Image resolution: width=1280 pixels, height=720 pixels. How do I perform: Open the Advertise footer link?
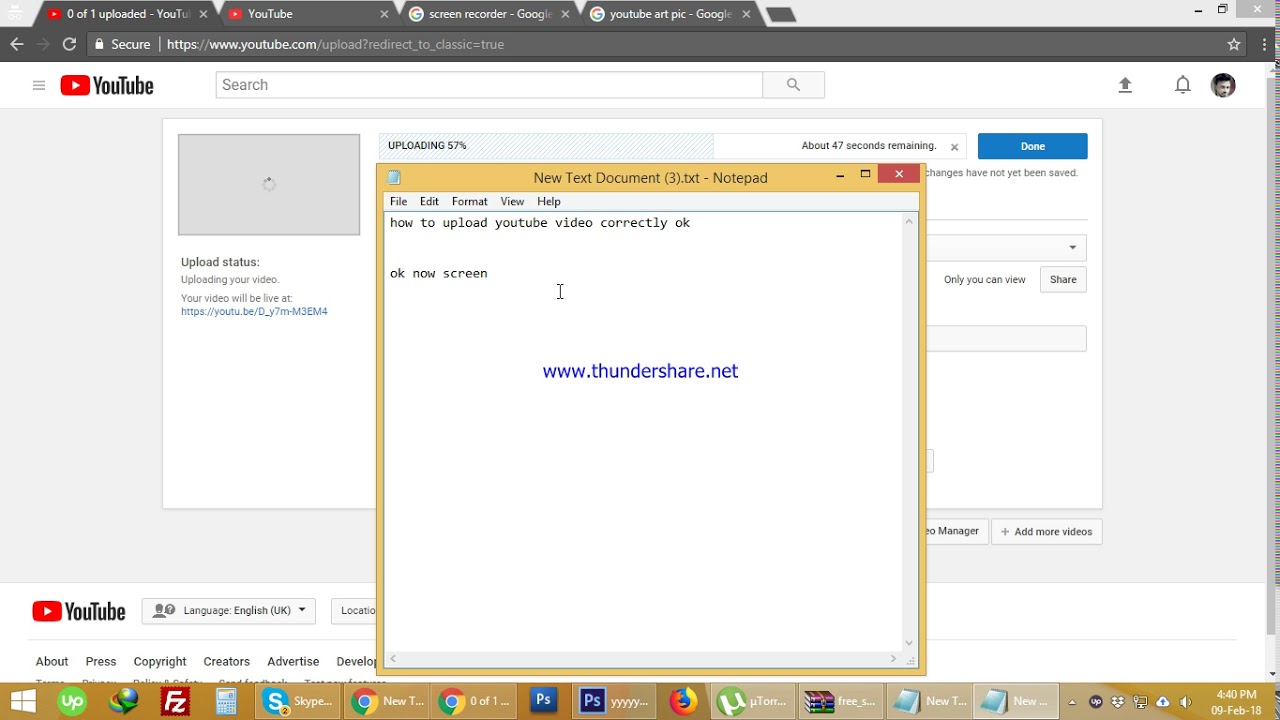tap(293, 661)
